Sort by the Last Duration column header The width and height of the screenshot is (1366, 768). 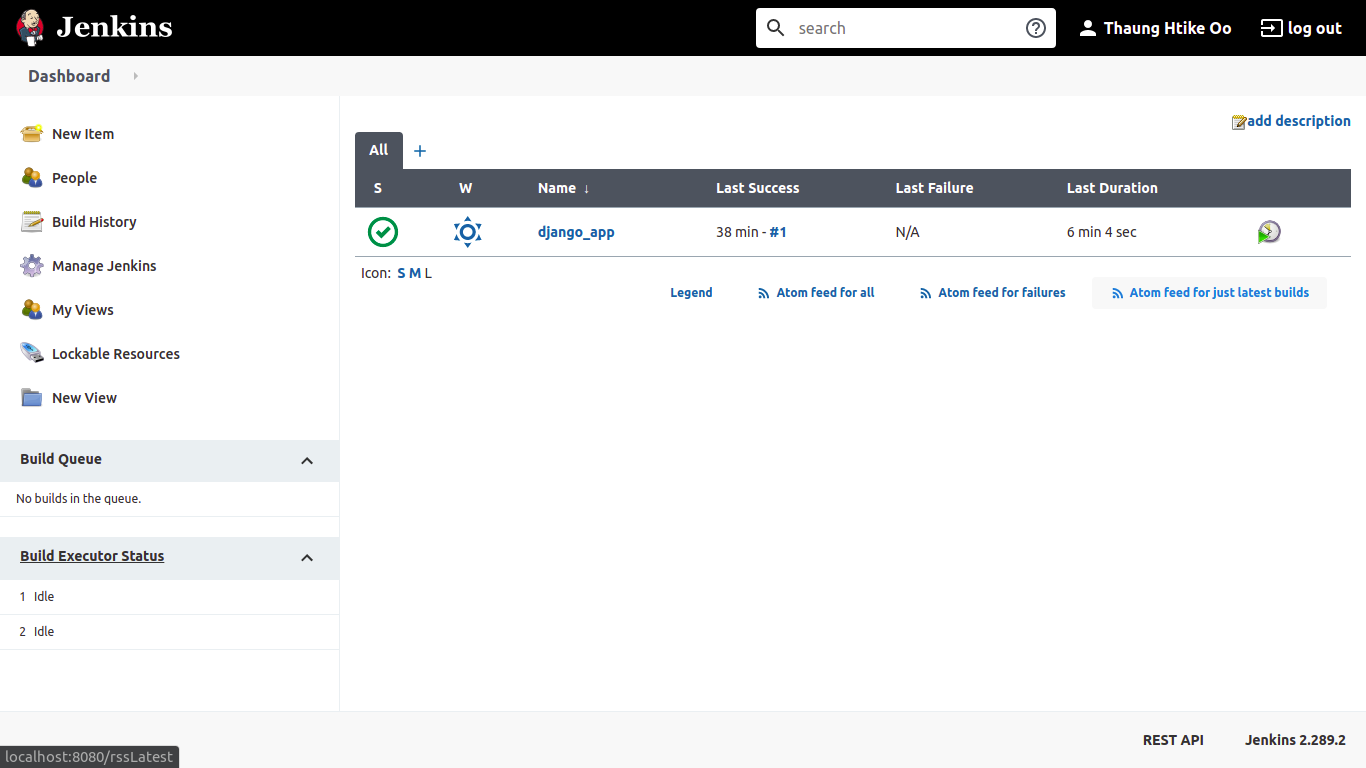point(1112,188)
